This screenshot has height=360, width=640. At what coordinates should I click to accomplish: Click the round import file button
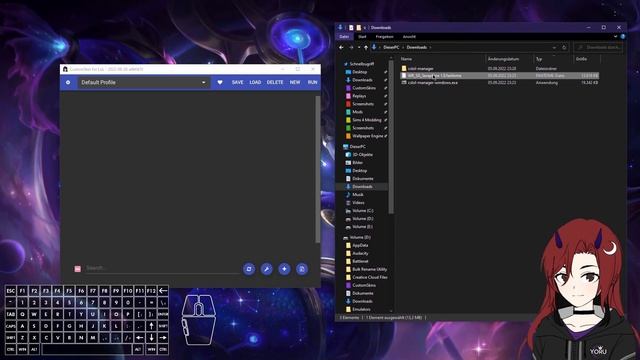pos(302,269)
